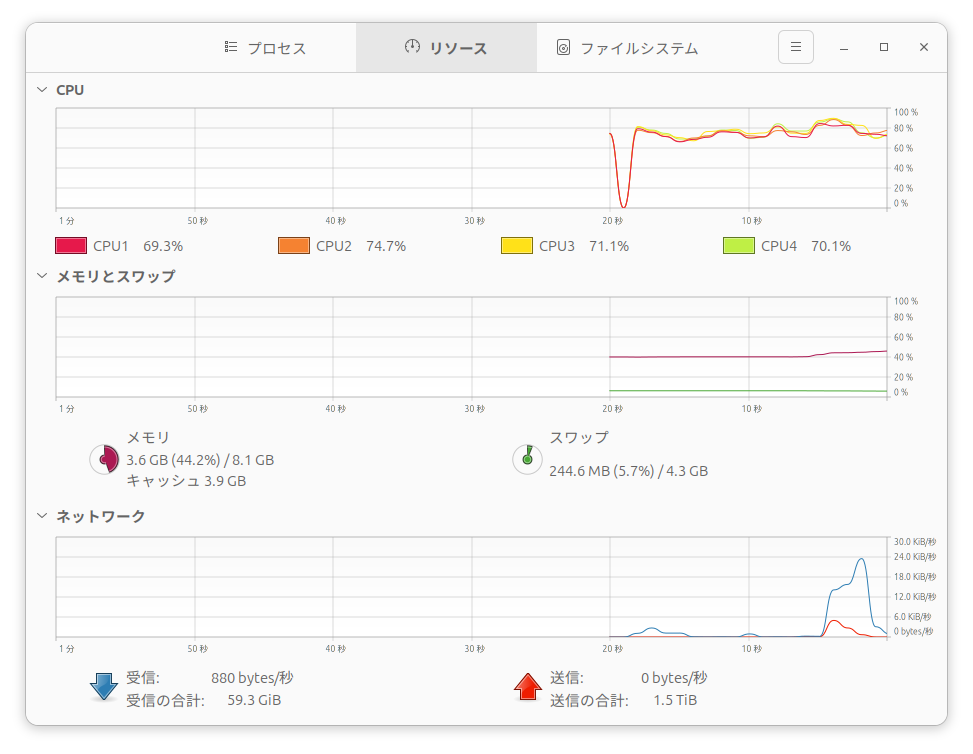Click the list icon on the プロセス tab
973x754 pixels.
point(231,47)
